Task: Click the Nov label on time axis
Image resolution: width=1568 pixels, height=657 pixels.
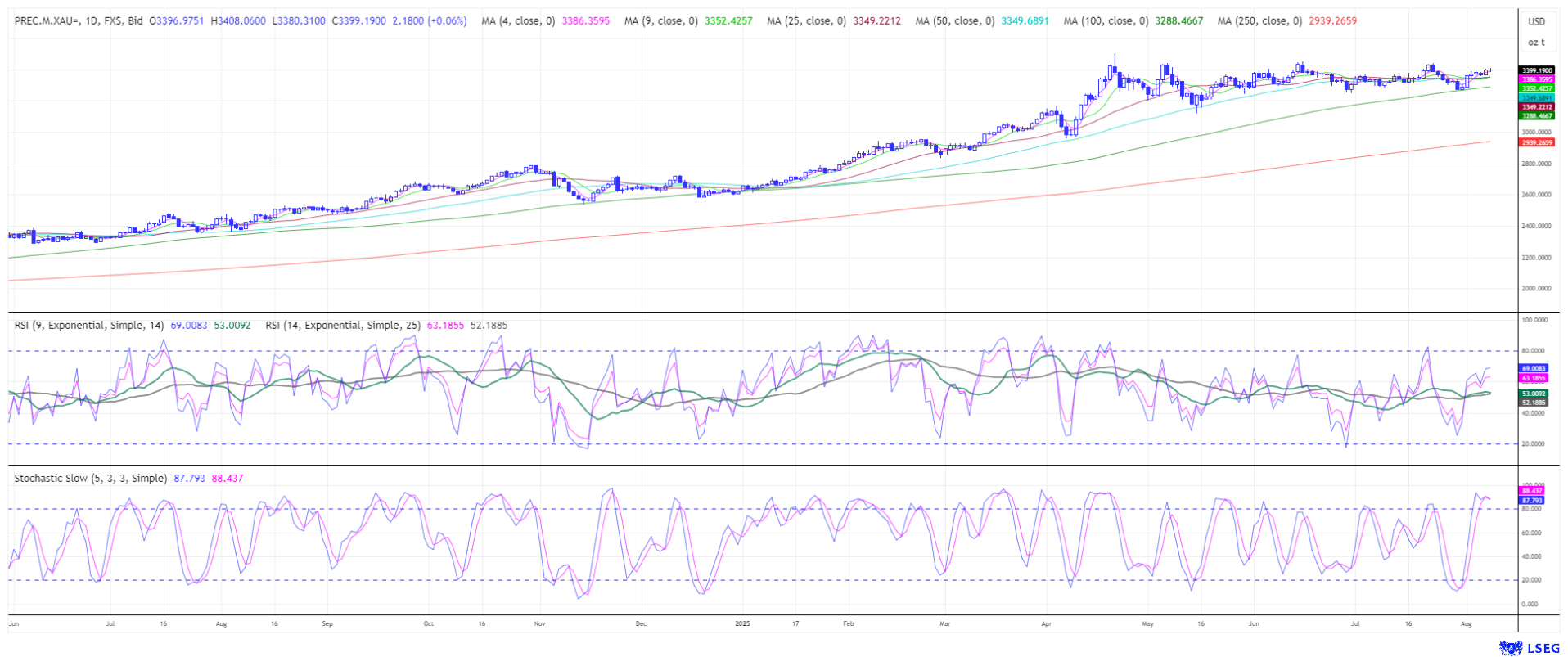Action: coord(538,624)
